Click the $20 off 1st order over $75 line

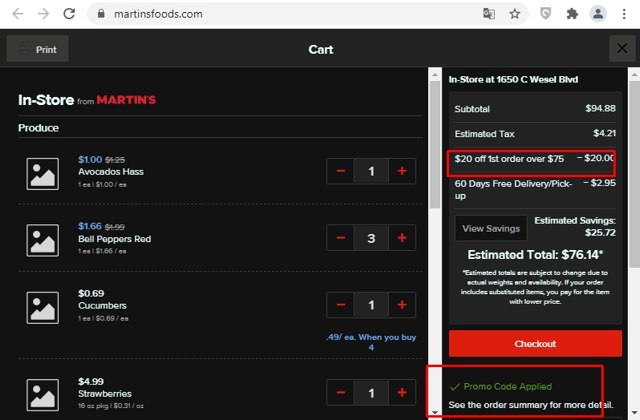click(x=535, y=159)
